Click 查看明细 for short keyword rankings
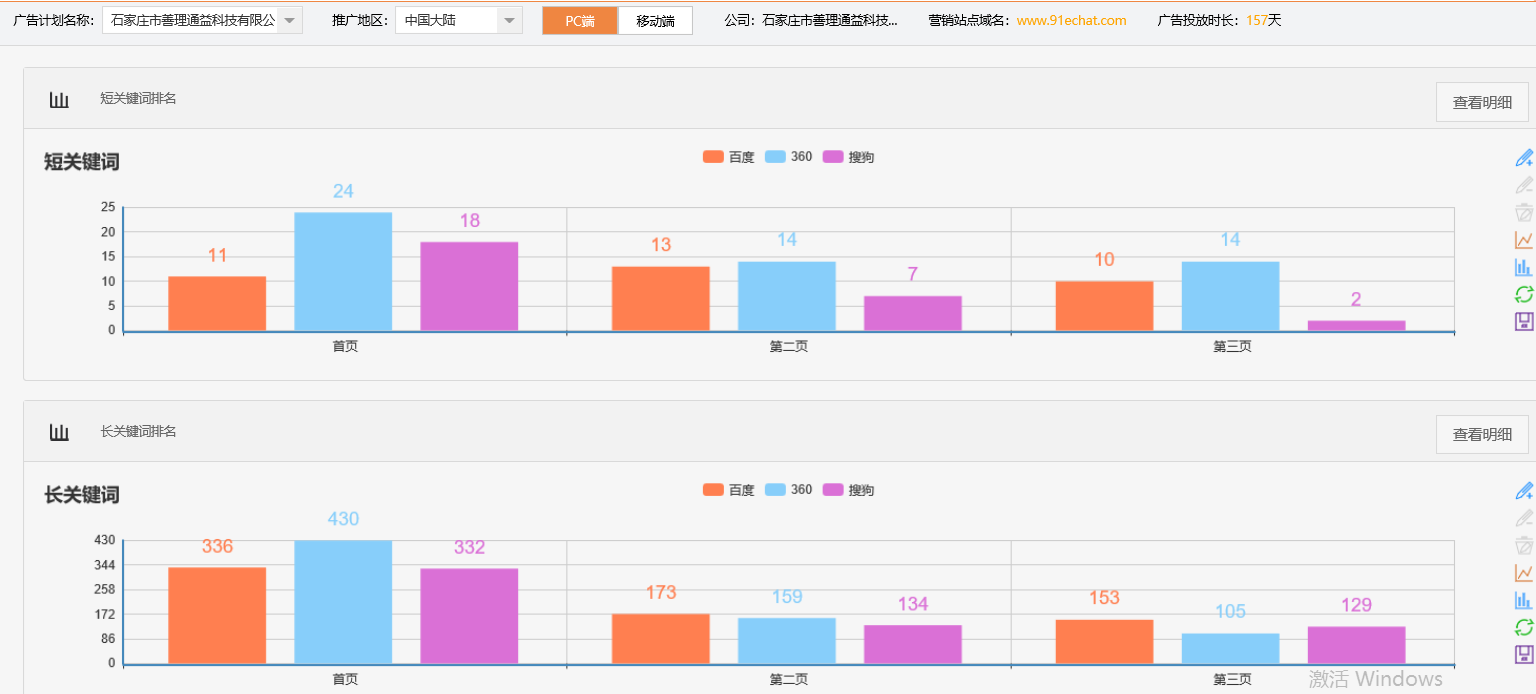The width and height of the screenshot is (1536, 694). pos(1481,101)
